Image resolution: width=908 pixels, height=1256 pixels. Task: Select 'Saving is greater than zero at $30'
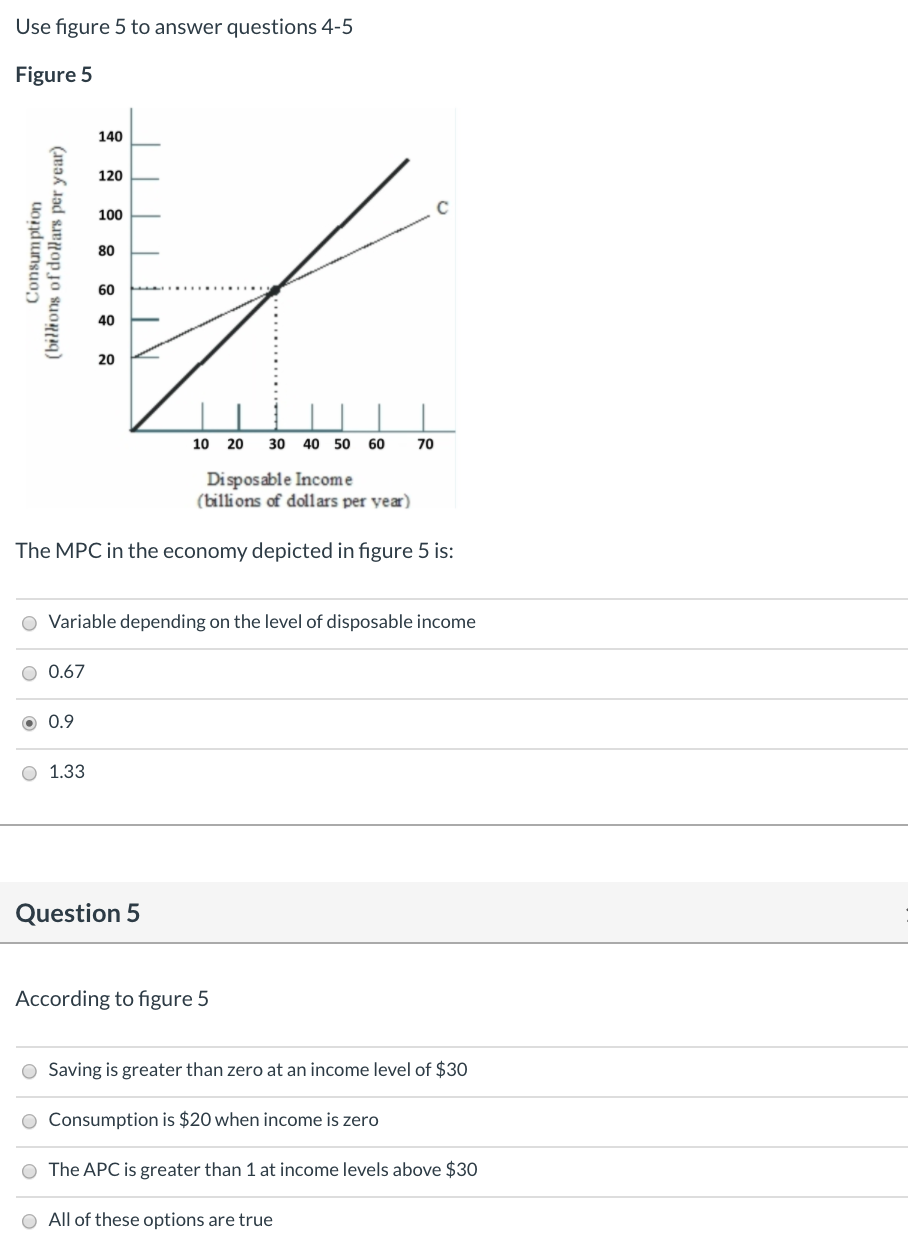pos(30,1070)
